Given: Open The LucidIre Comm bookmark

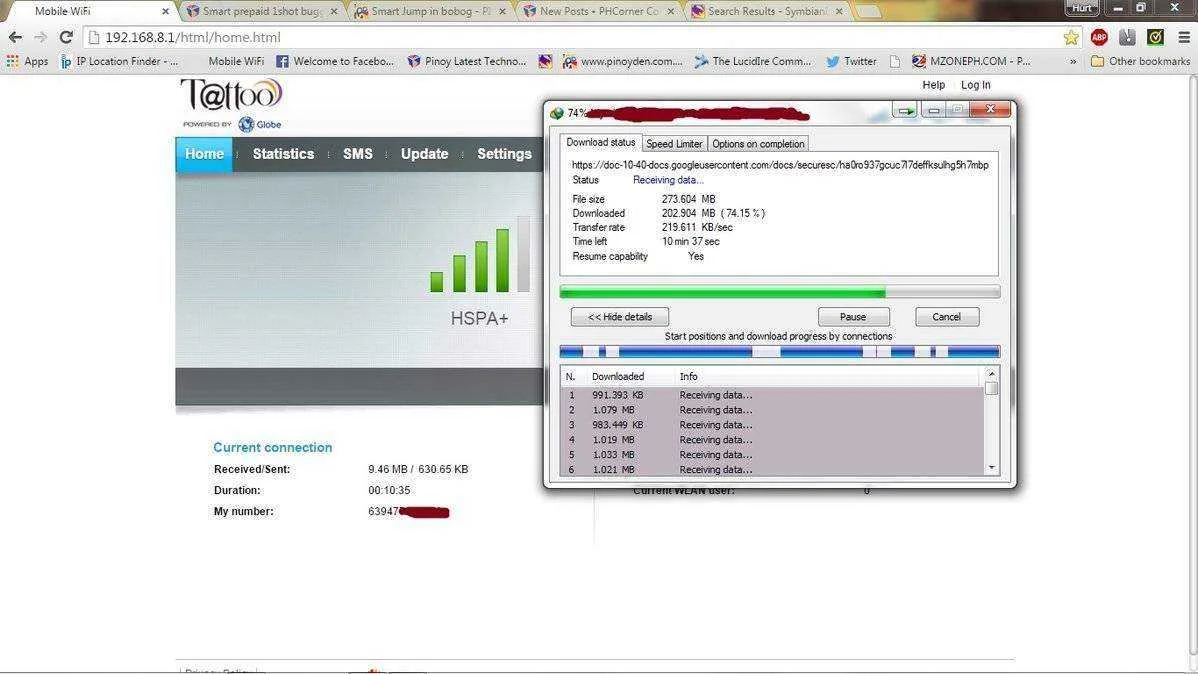Looking at the screenshot, I should coord(753,61).
